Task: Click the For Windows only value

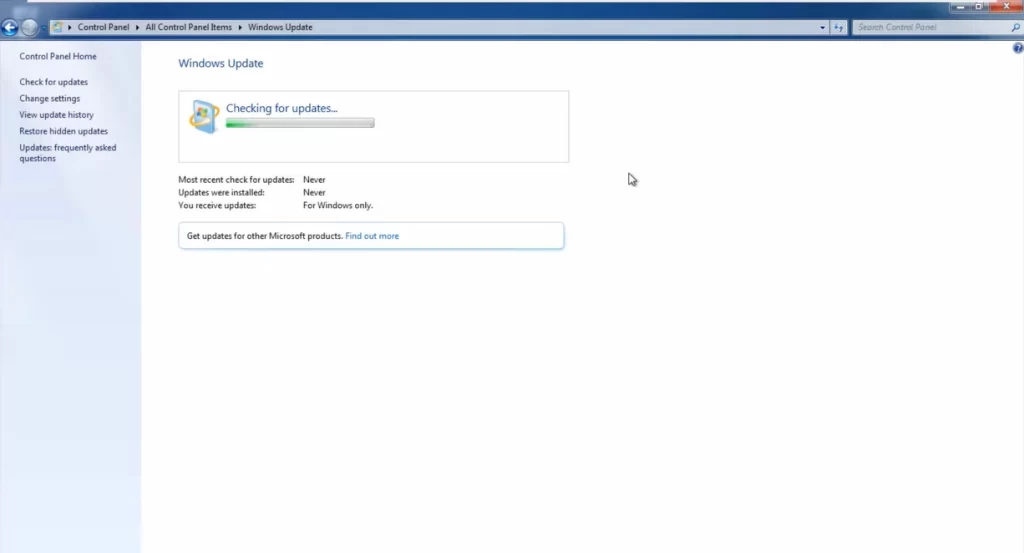Action: 338,205
